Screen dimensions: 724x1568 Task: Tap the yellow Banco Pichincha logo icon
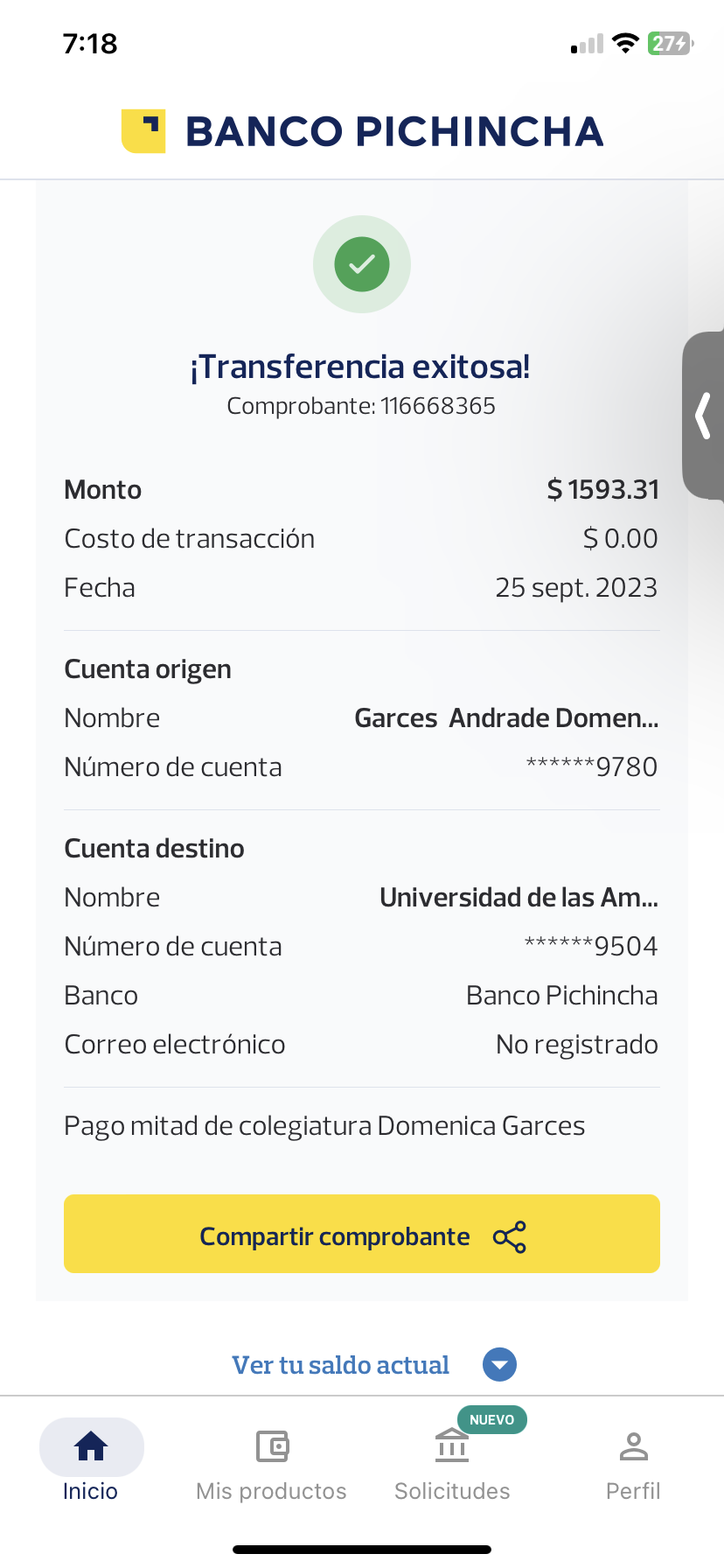pos(143,131)
